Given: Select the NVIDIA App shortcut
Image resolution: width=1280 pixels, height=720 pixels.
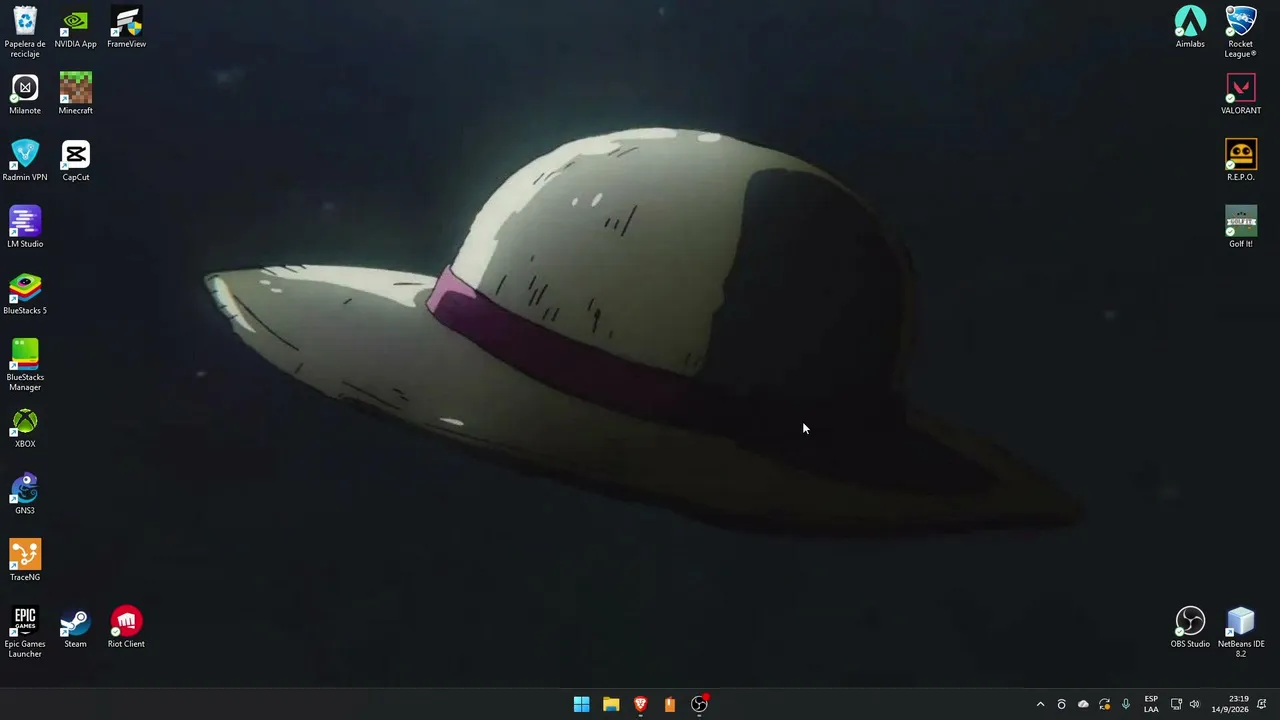Looking at the screenshot, I should point(76,28).
